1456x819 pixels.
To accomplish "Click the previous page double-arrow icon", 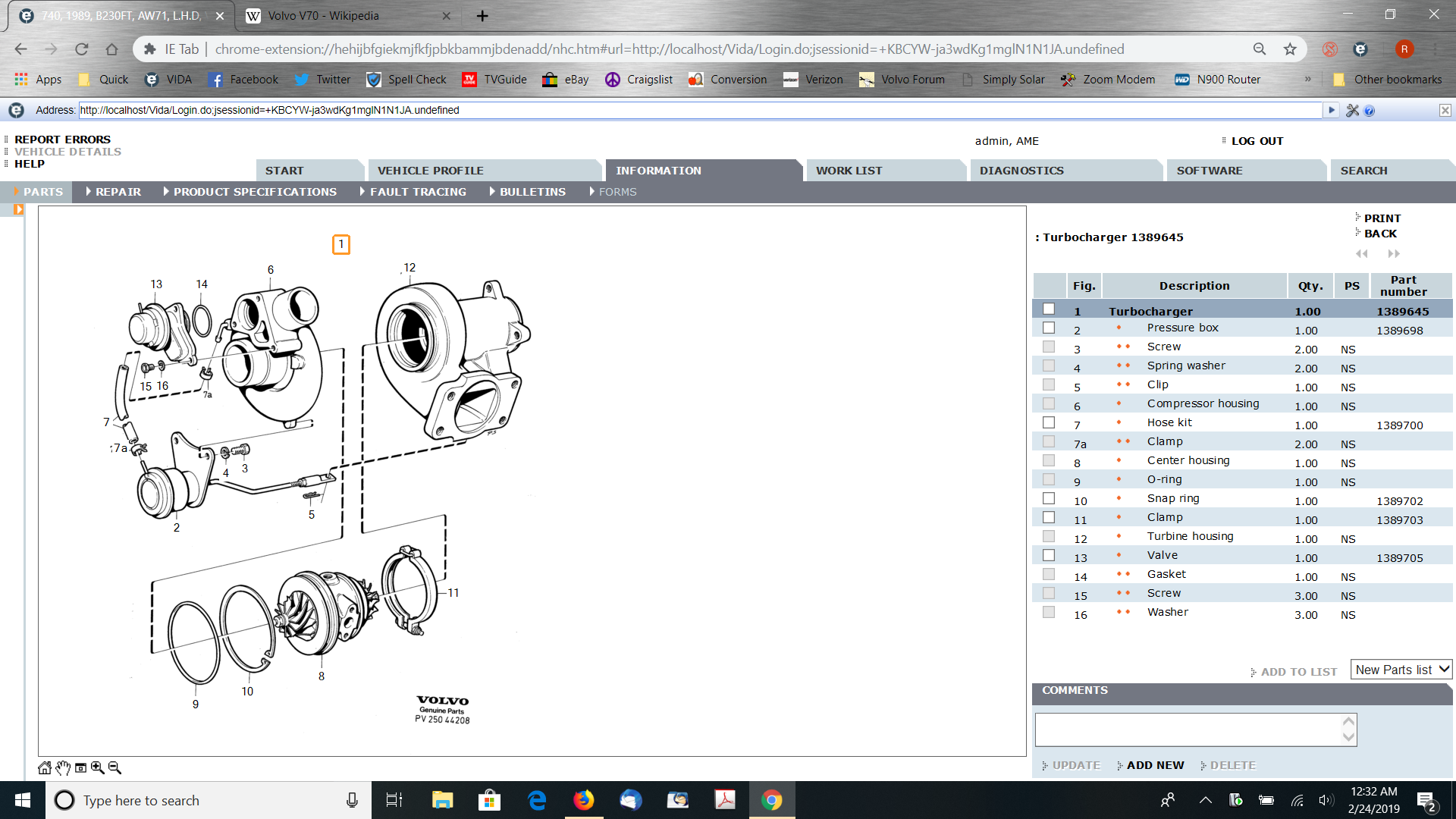I will tap(1362, 253).
